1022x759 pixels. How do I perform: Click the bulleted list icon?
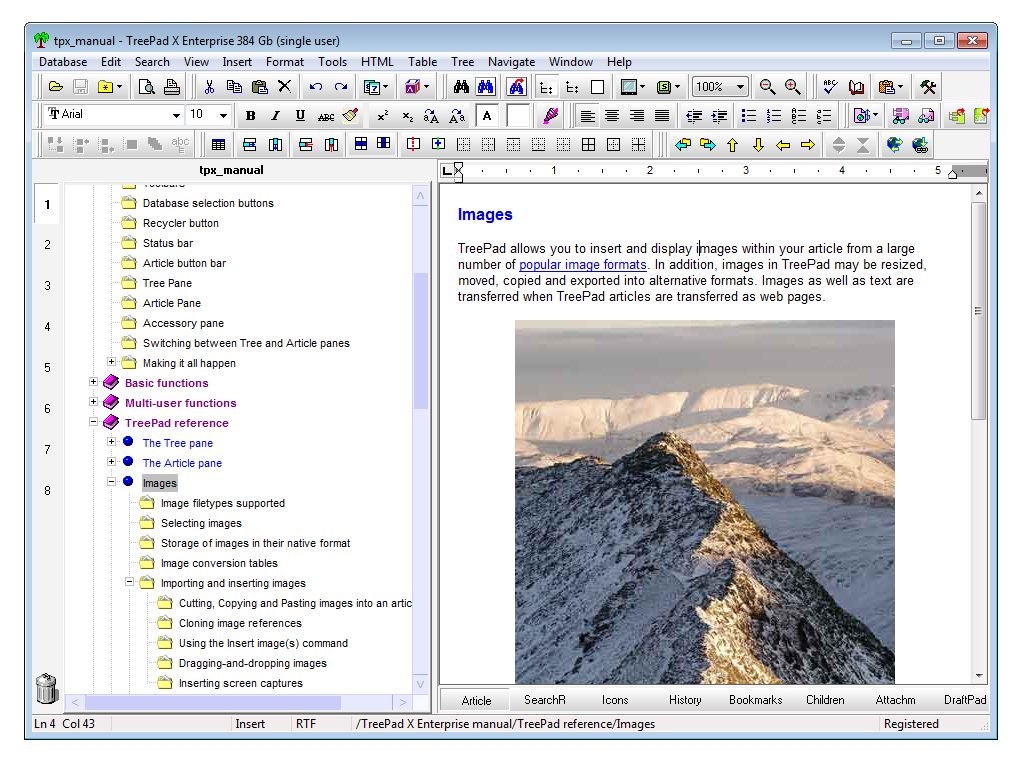(x=749, y=116)
